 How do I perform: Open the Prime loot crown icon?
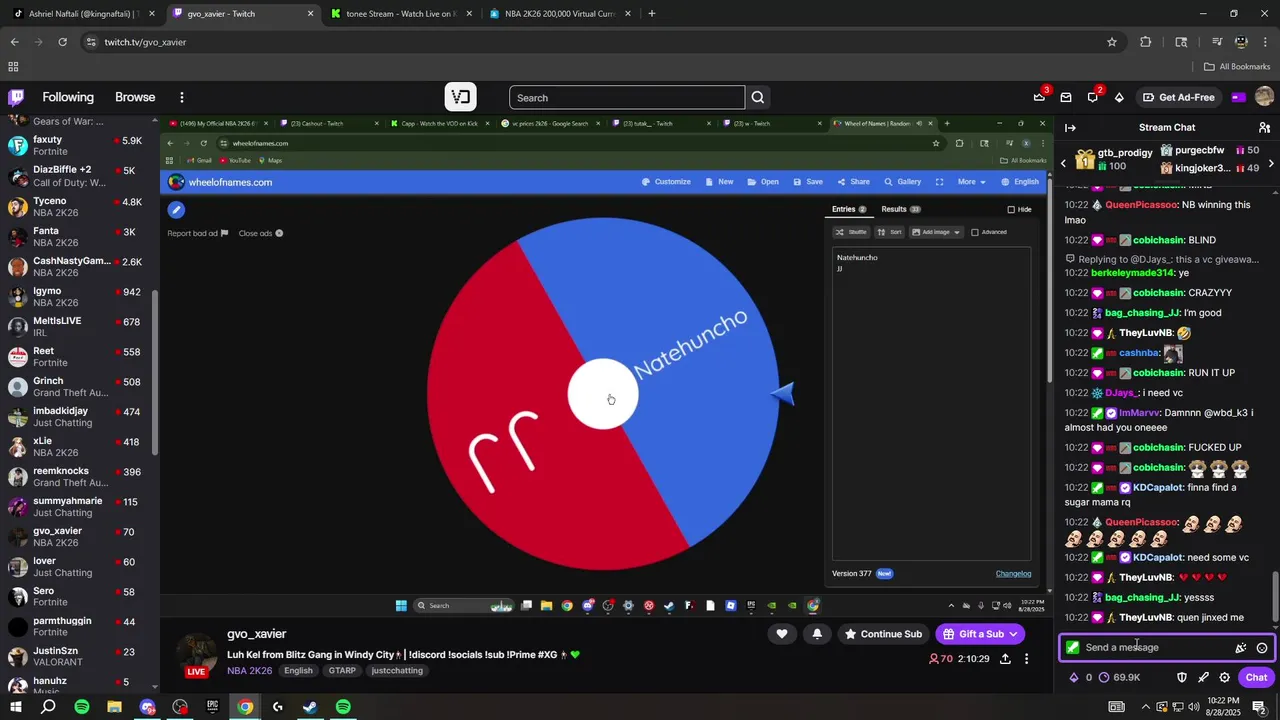[x=1039, y=97]
